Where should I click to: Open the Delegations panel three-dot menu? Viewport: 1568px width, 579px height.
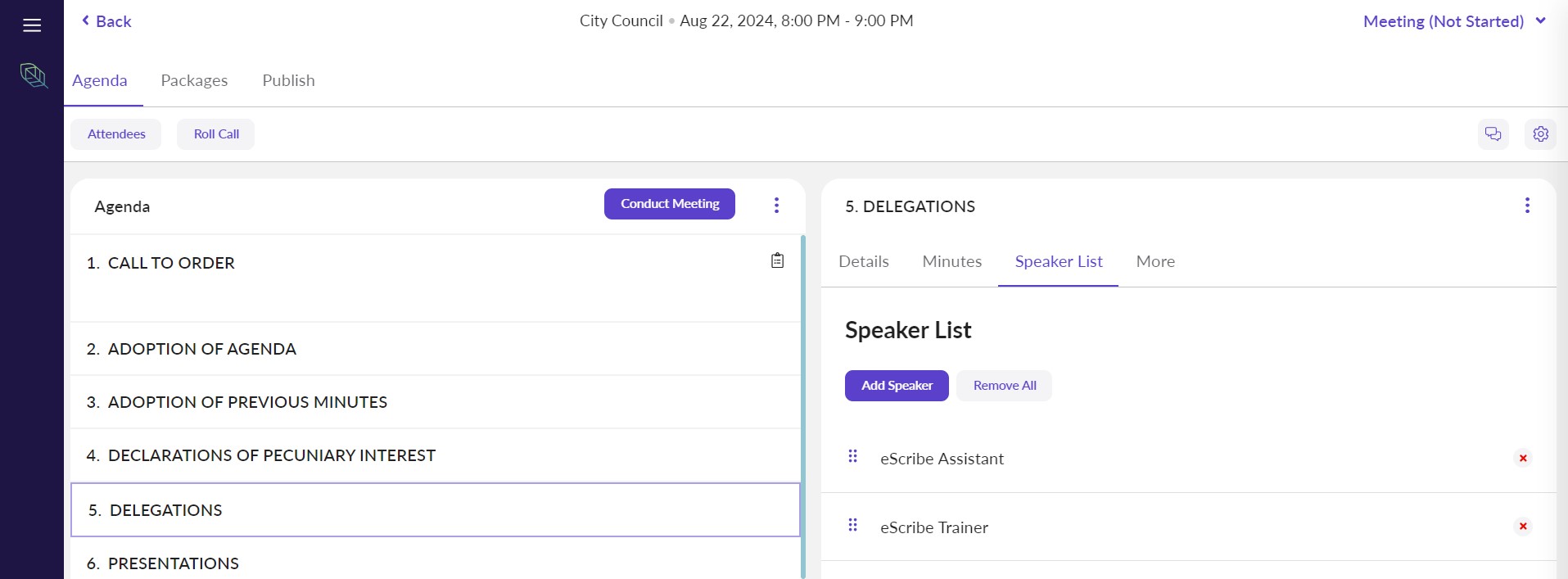(x=1526, y=206)
